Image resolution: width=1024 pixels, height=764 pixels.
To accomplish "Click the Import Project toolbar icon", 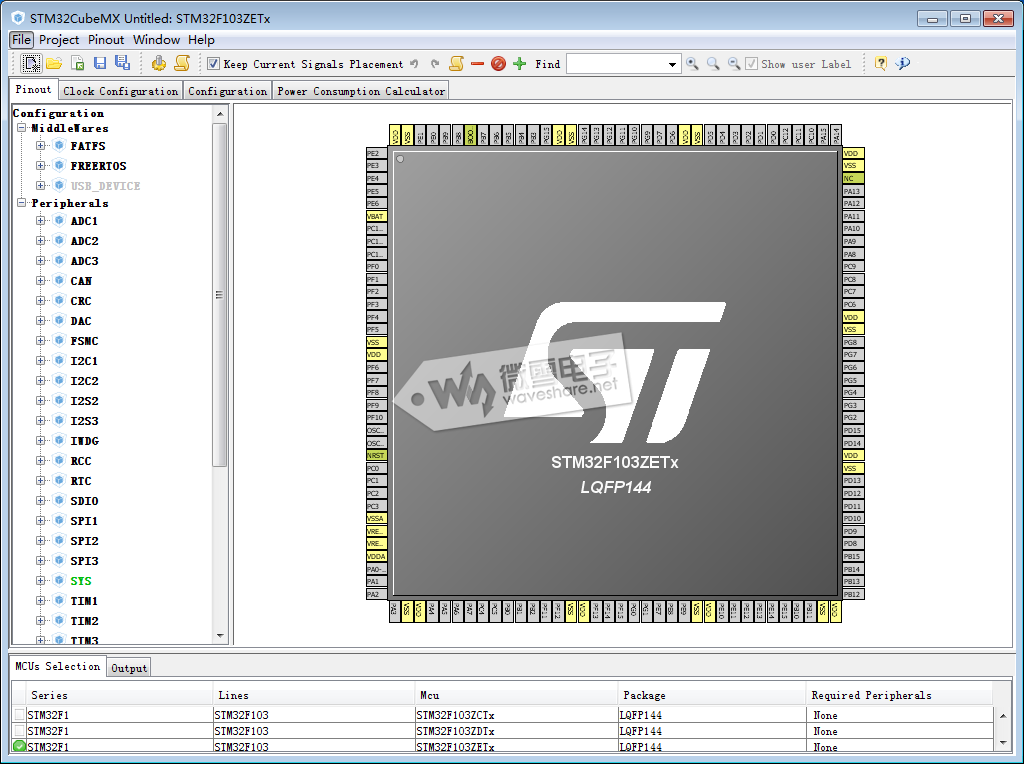I will pos(78,63).
